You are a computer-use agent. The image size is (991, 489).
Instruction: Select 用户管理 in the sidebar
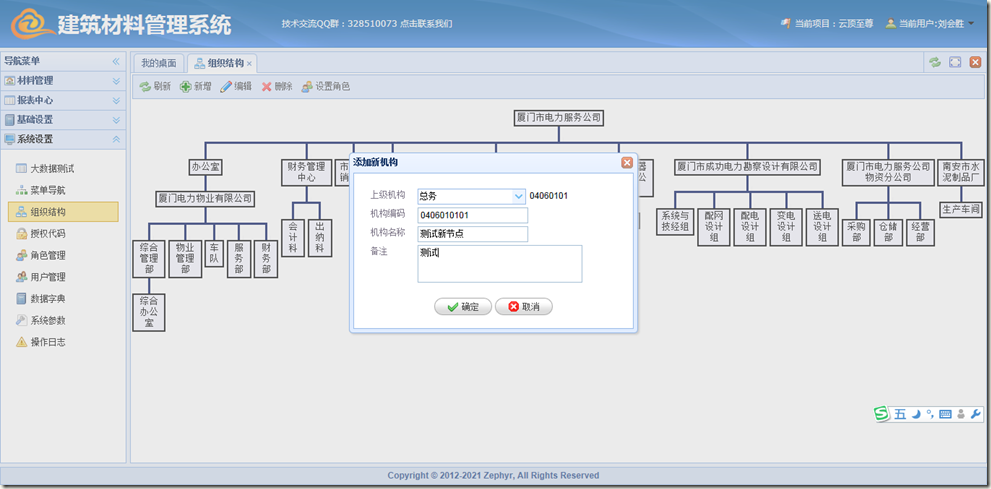(x=48, y=277)
